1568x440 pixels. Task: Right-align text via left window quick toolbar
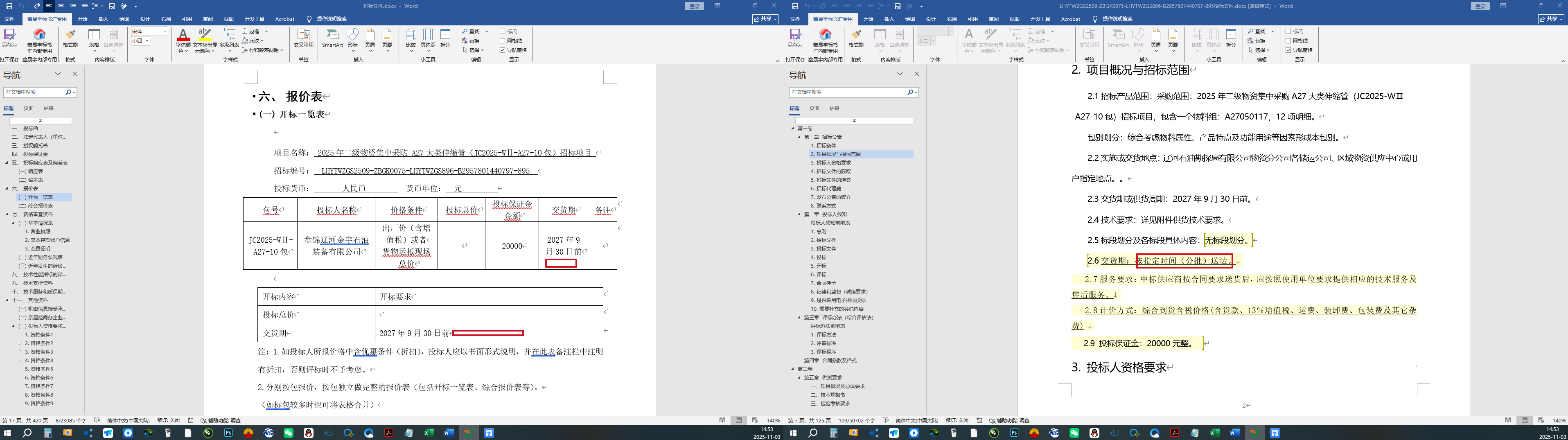(72, 6)
